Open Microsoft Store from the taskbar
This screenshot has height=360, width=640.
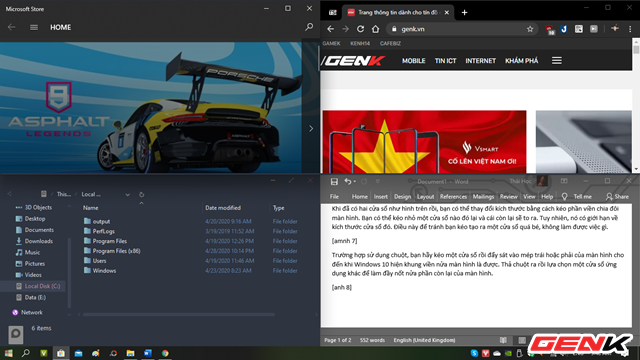60,353
